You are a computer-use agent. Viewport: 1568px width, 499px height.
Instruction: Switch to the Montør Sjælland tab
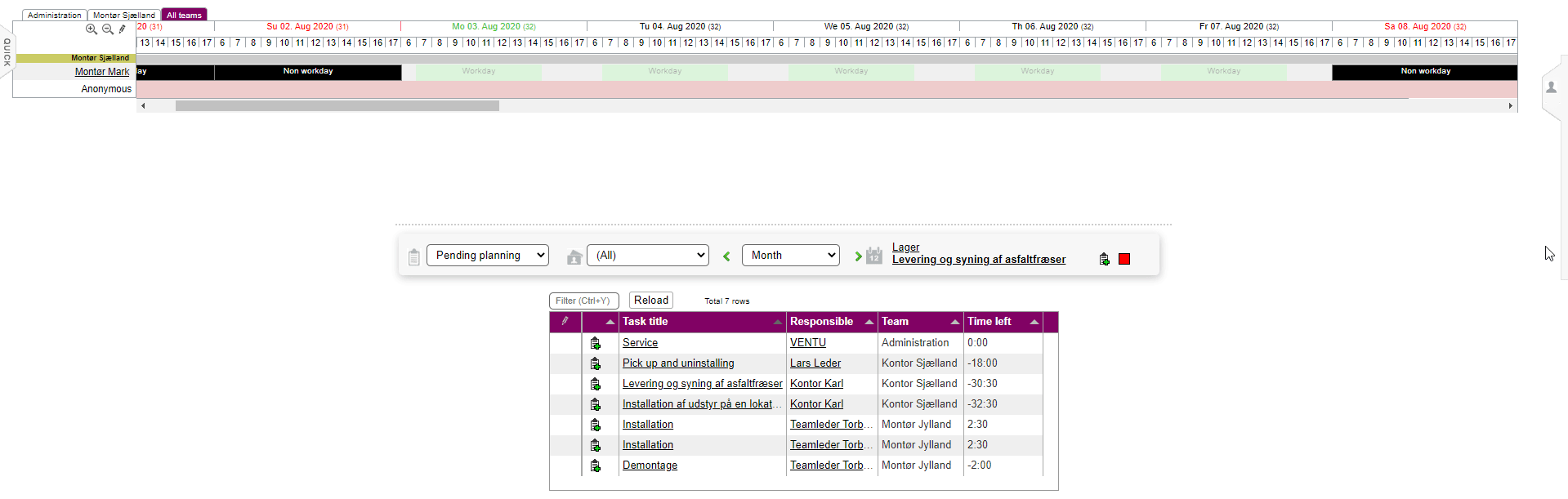pos(124,15)
